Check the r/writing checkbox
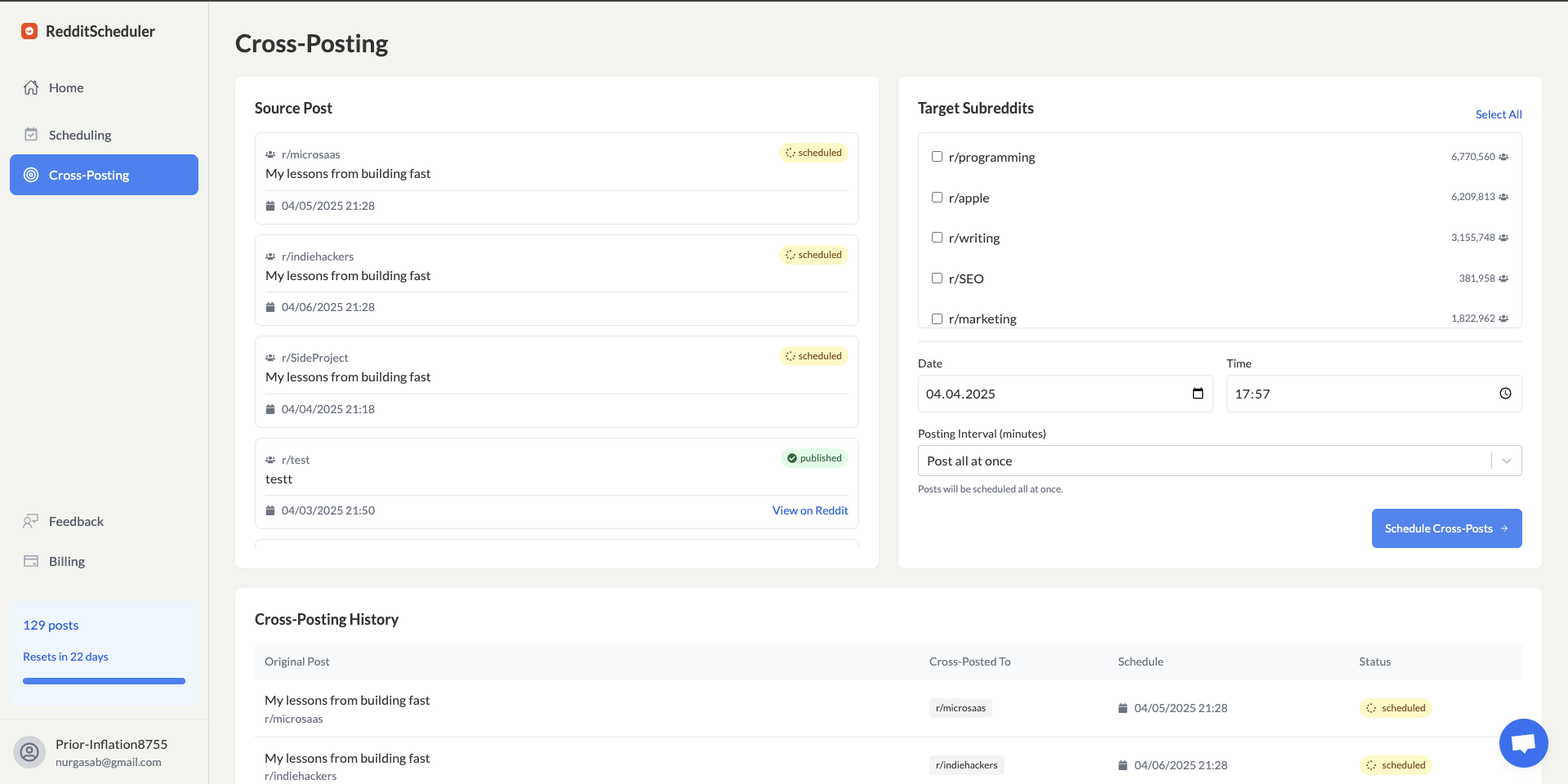 point(937,238)
